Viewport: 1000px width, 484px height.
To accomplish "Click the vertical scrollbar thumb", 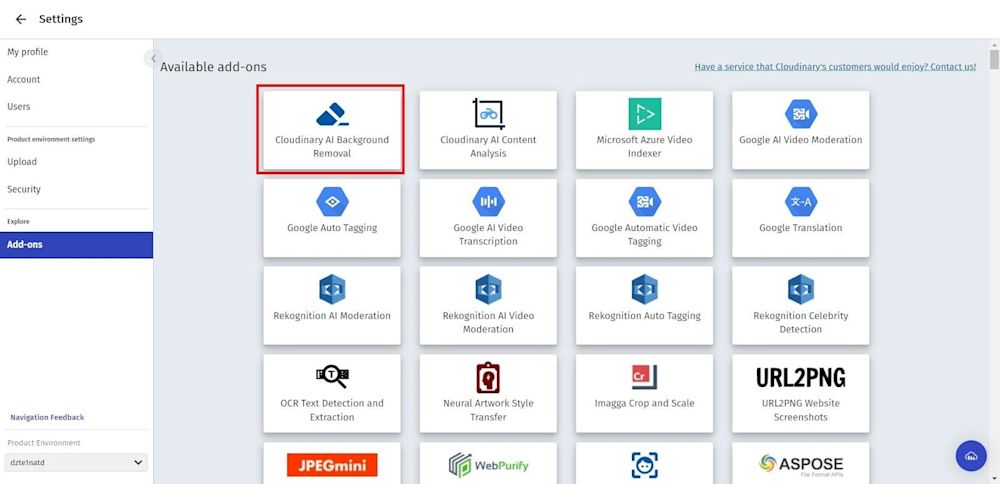I will [994, 59].
